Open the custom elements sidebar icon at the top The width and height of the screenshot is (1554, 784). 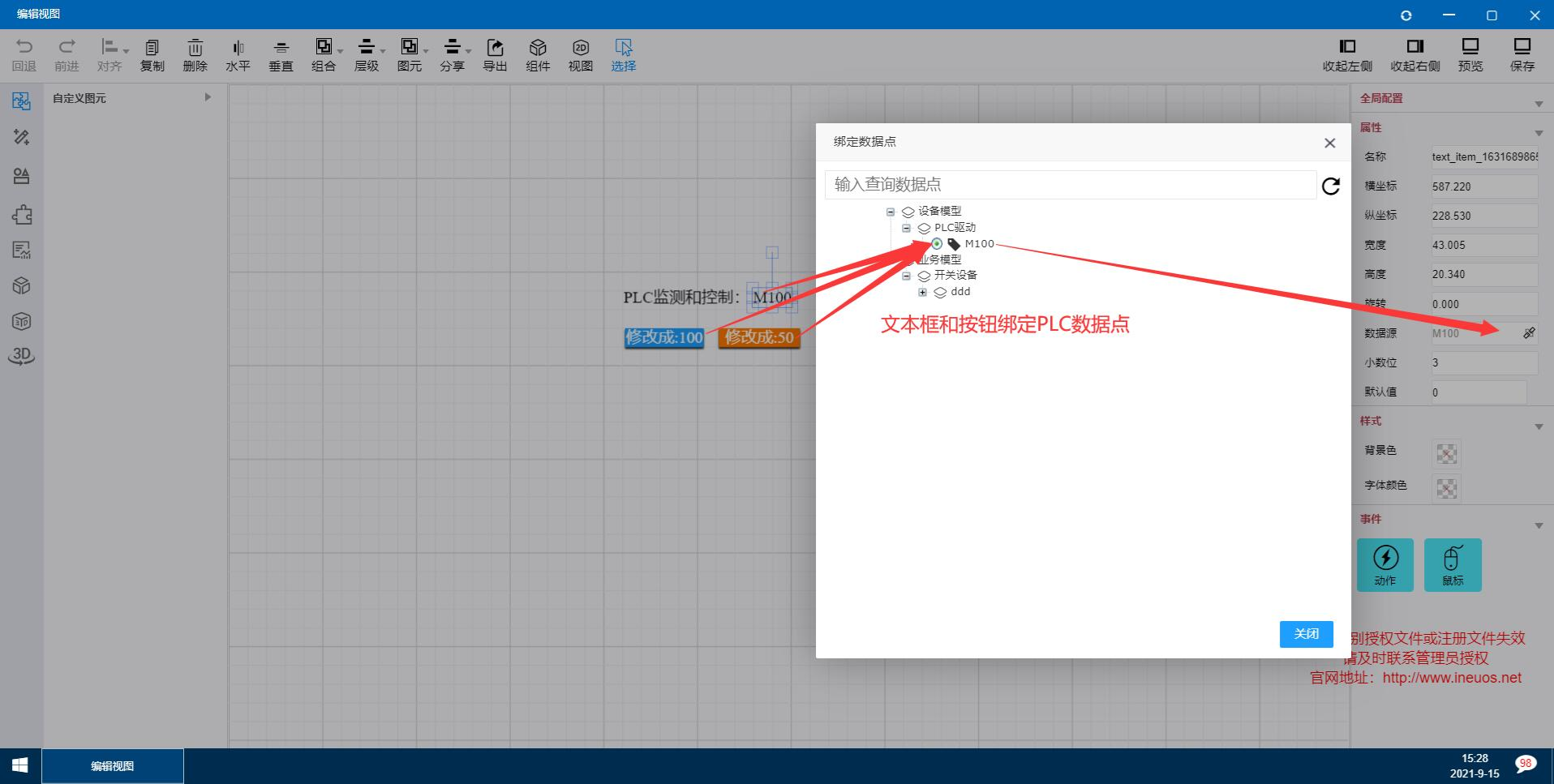pyautogui.click(x=22, y=101)
